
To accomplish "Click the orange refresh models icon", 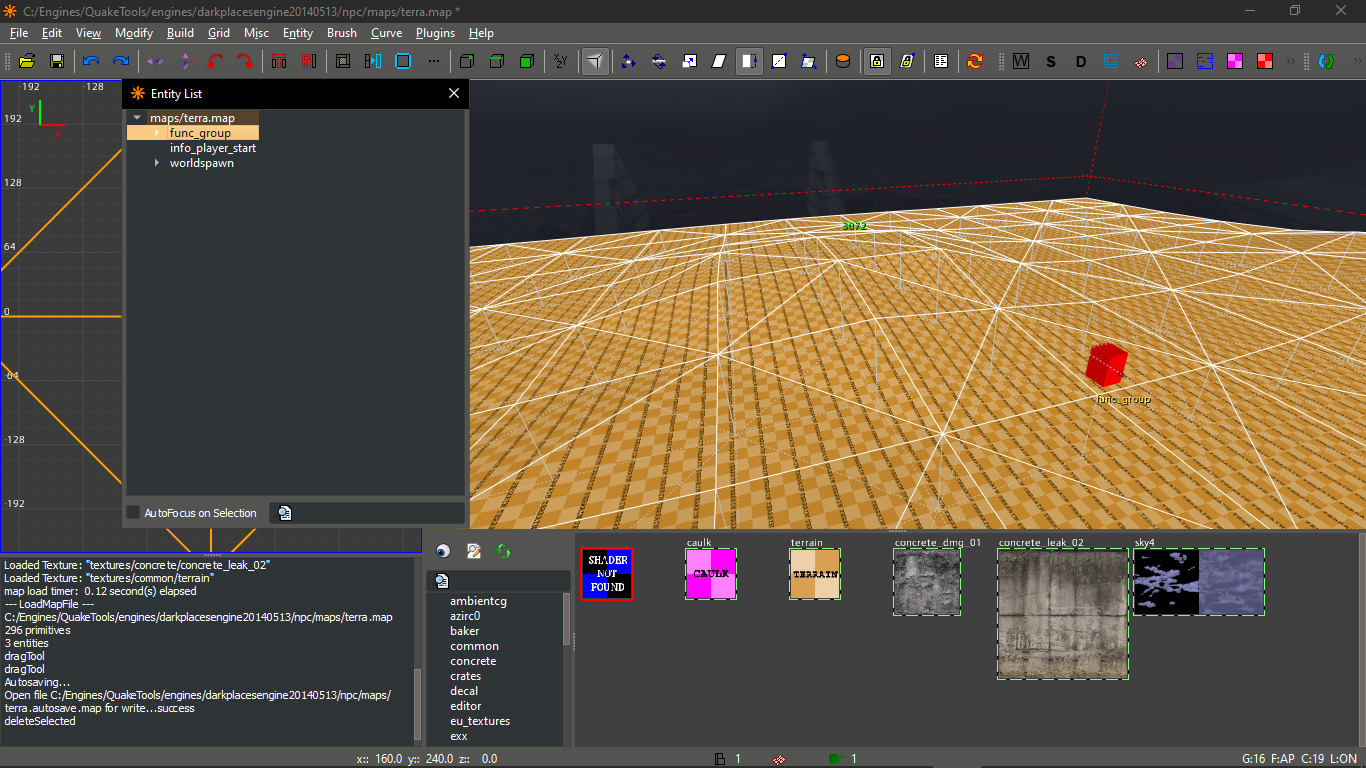I will click(975, 61).
